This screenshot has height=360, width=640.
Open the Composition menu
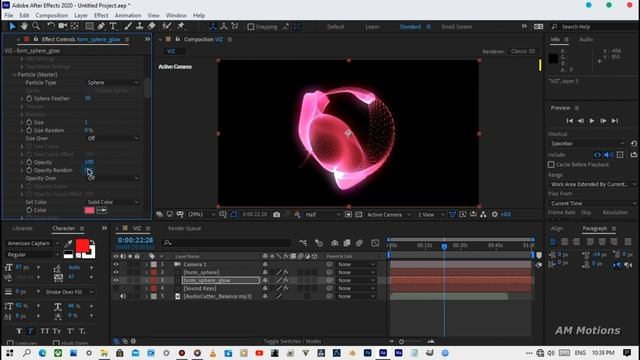point(51,15)
